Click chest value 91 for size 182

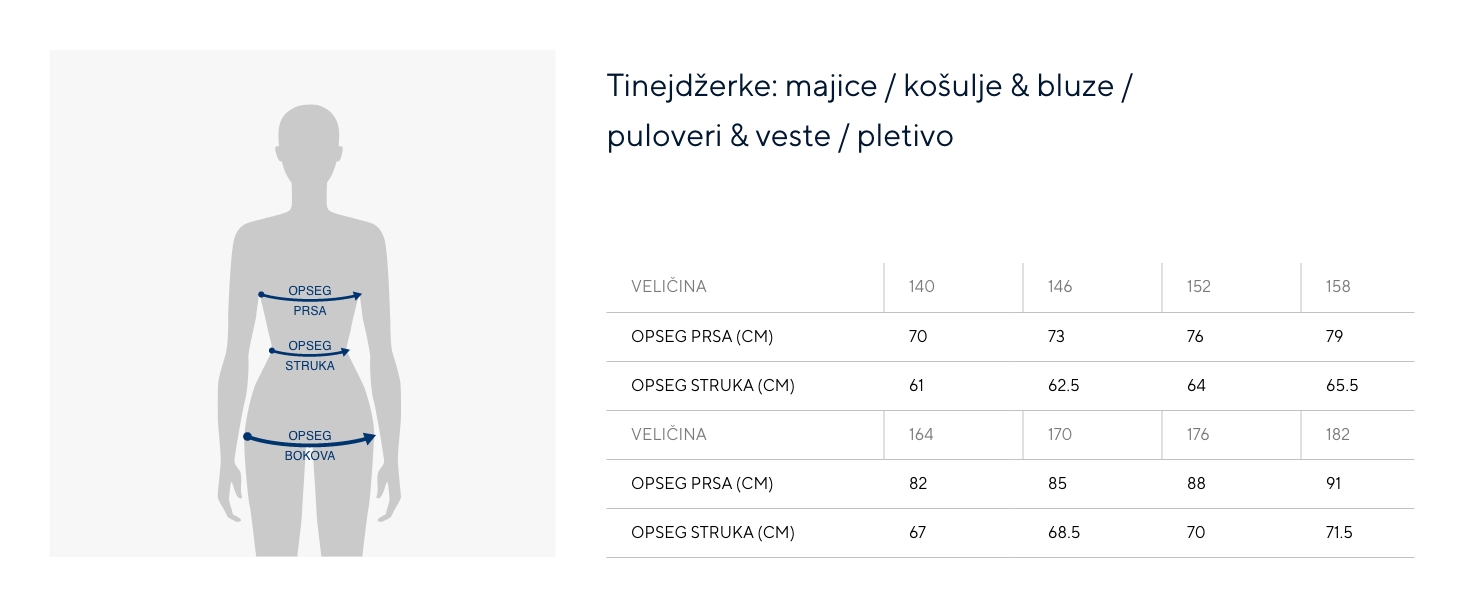point(1334,484)
